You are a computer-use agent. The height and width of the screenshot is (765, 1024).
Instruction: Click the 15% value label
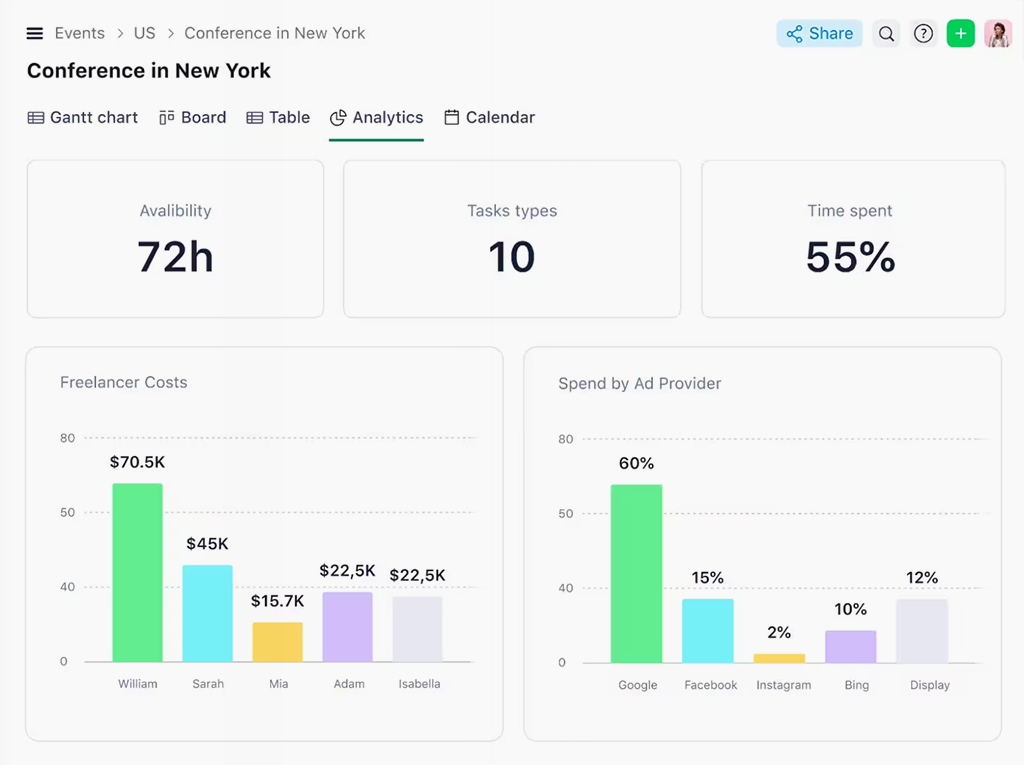click(708, 578)
